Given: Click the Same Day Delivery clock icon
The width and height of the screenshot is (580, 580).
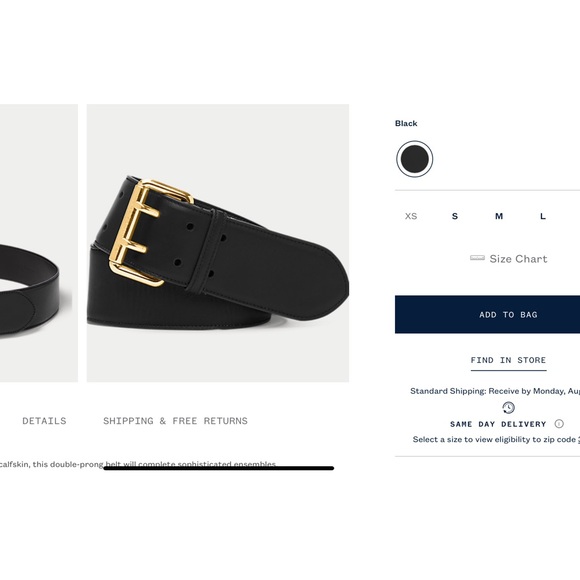Looking at the screenshot, I should coord(508,408).
